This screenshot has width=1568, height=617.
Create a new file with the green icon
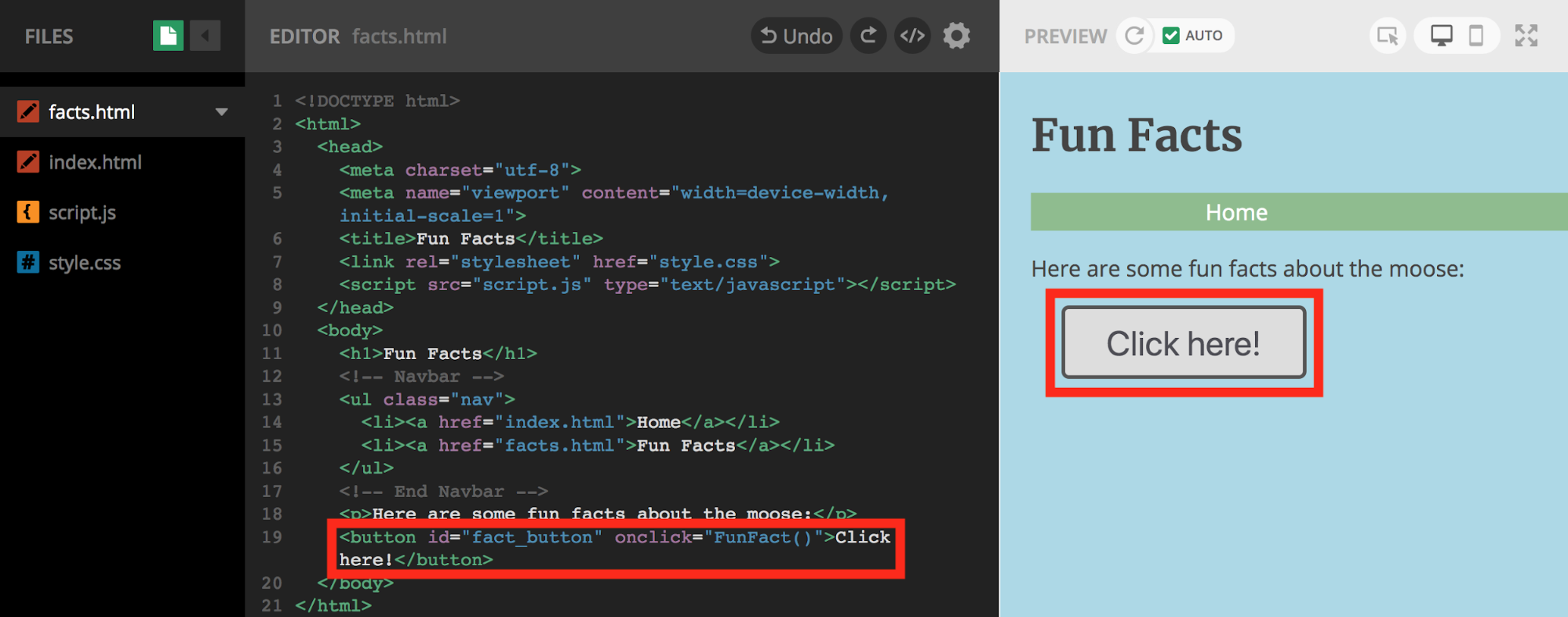pyautogui.click(x=168, y=36)
